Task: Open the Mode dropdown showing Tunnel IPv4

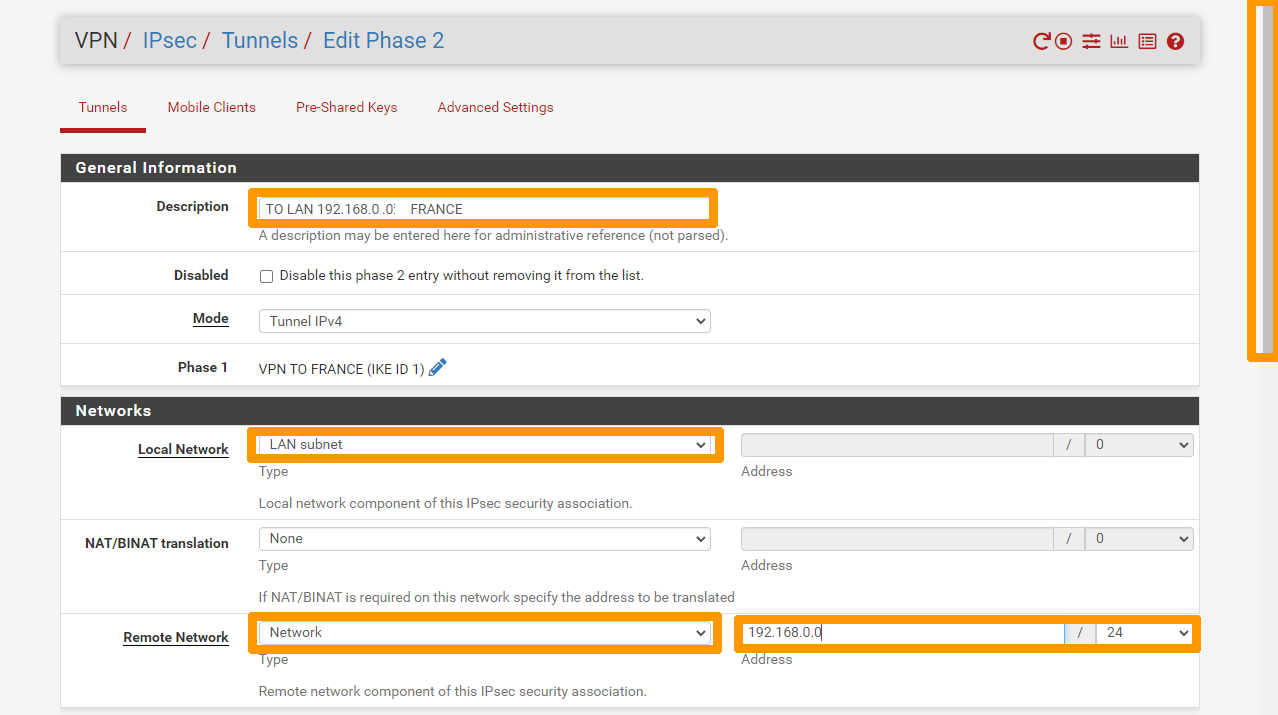Action: [484, 321]
